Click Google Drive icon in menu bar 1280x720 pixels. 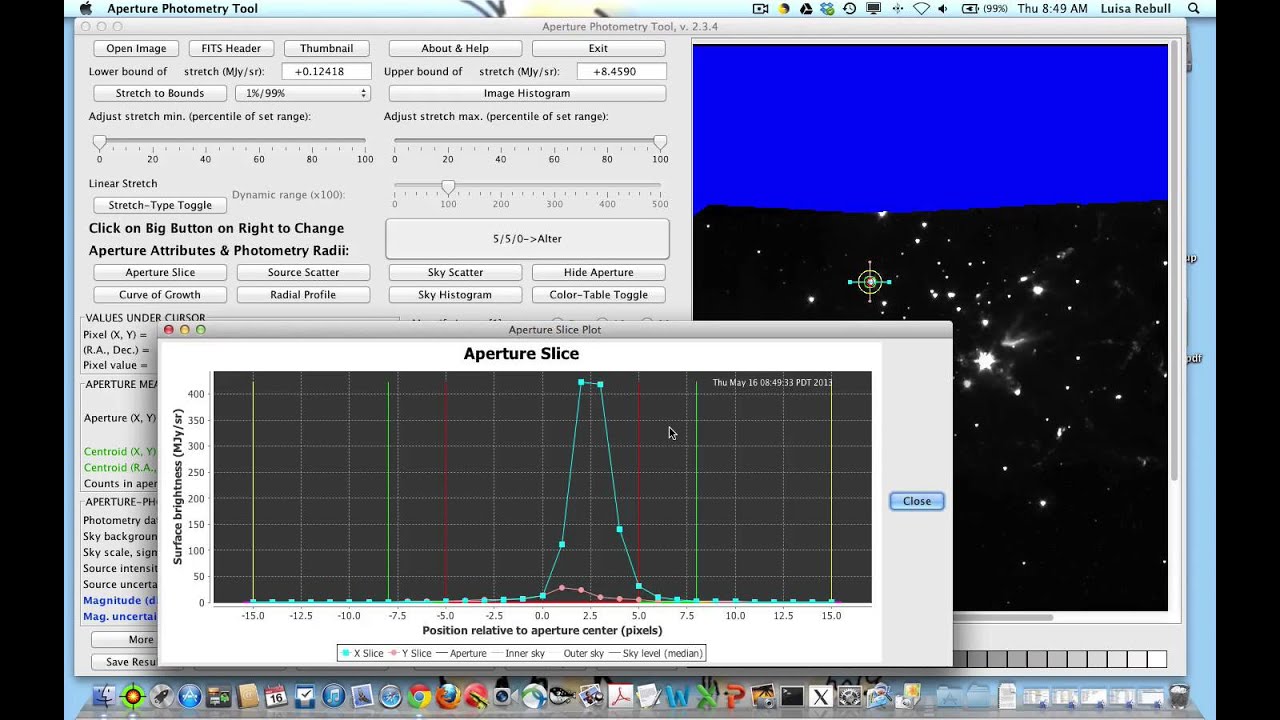click(x=805, y=8)
